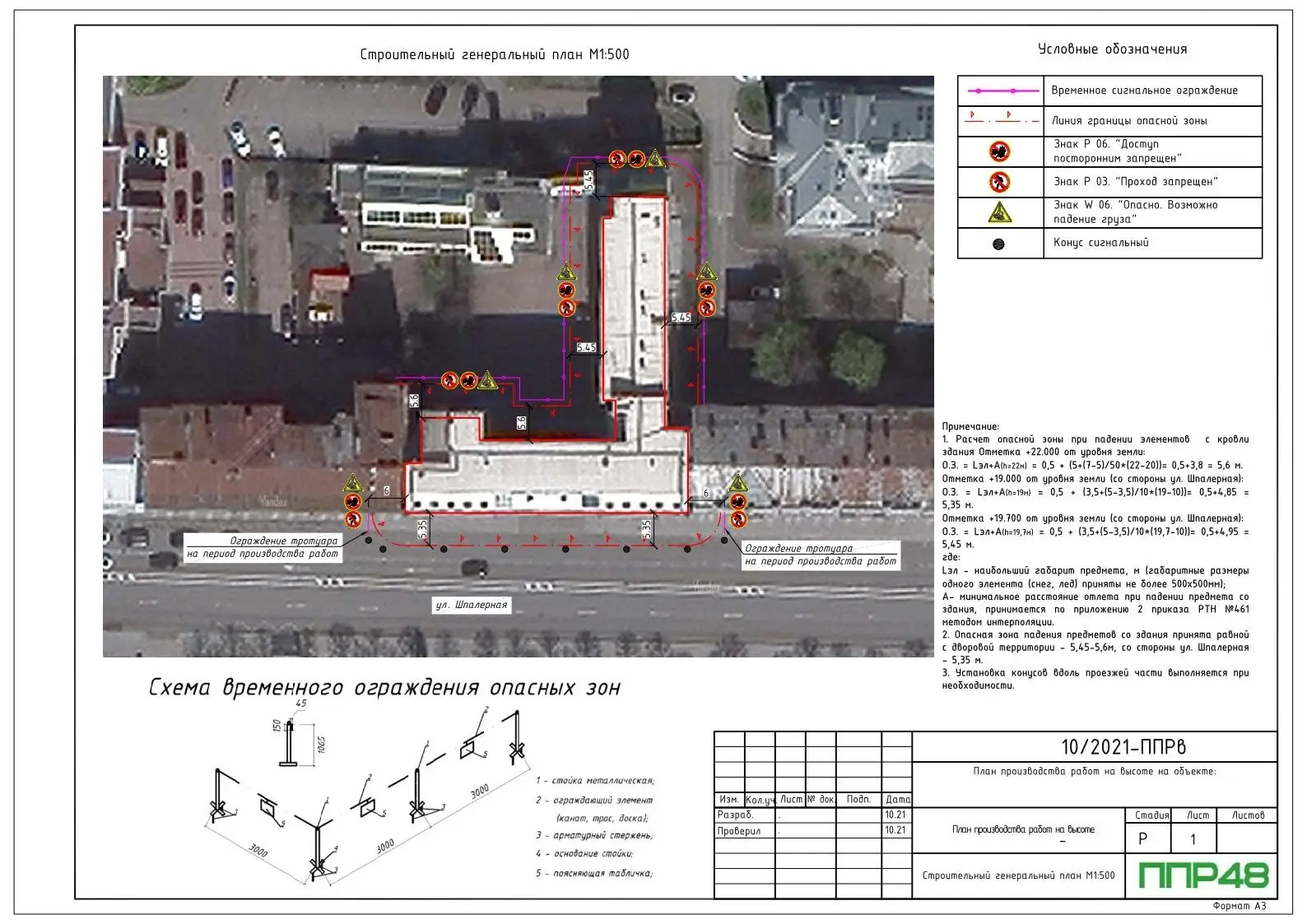
Task: Click the warning triangle north of the building
Action: 655,158
